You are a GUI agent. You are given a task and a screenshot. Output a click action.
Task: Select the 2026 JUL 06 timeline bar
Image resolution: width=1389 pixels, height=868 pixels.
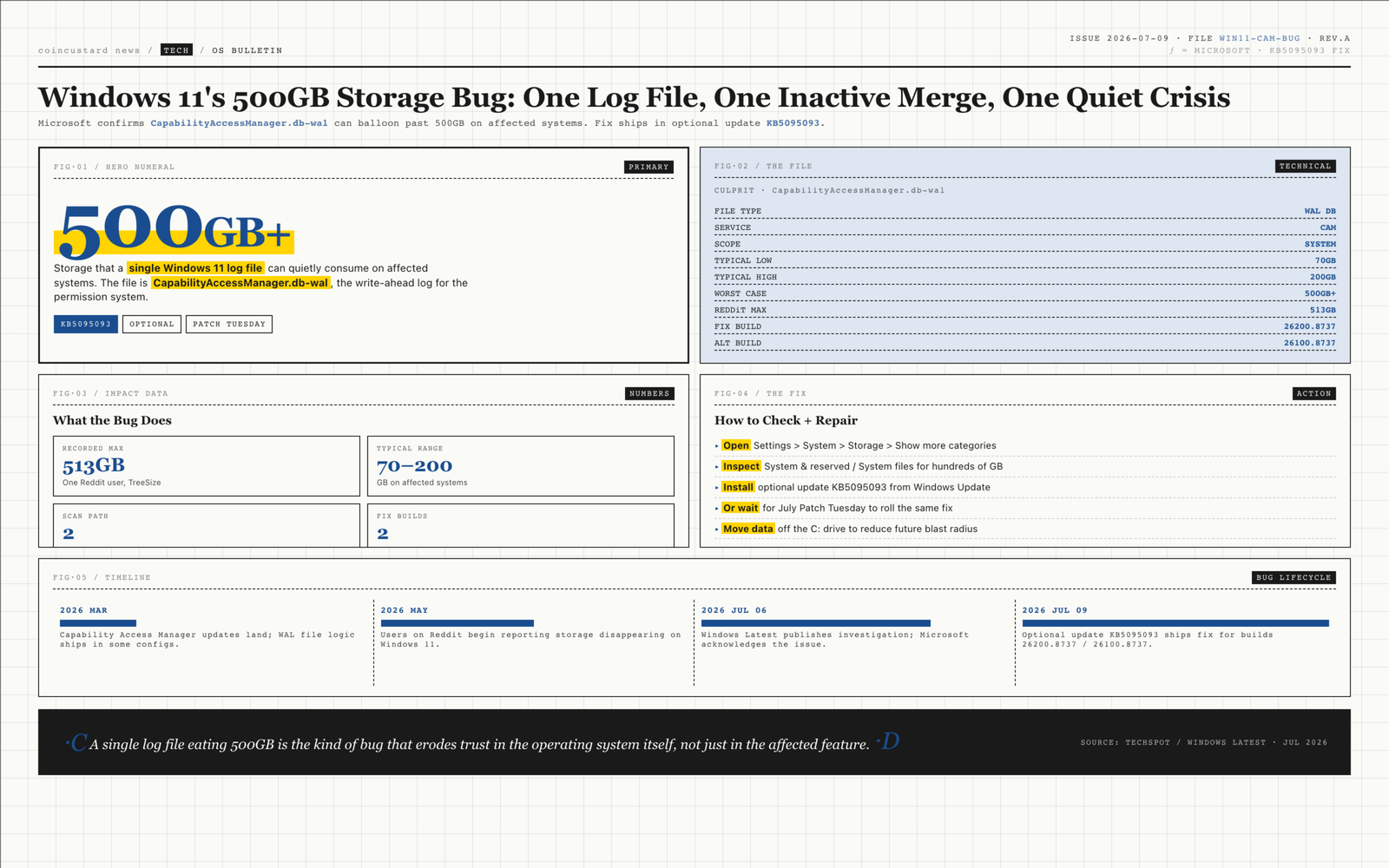point(816,623)
